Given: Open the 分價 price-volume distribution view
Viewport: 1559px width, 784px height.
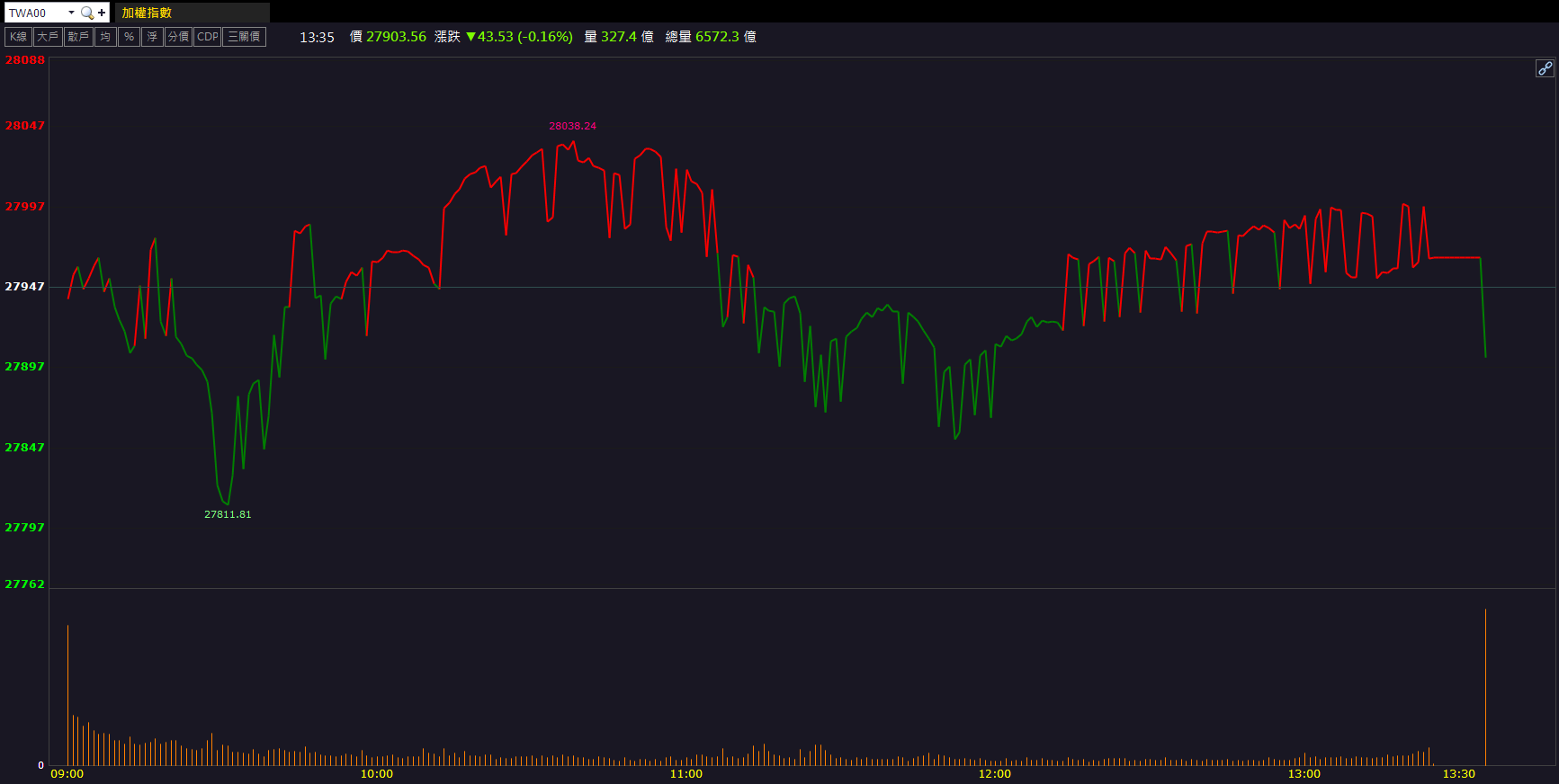Looking at the screenshot, I should pos(178,37).
